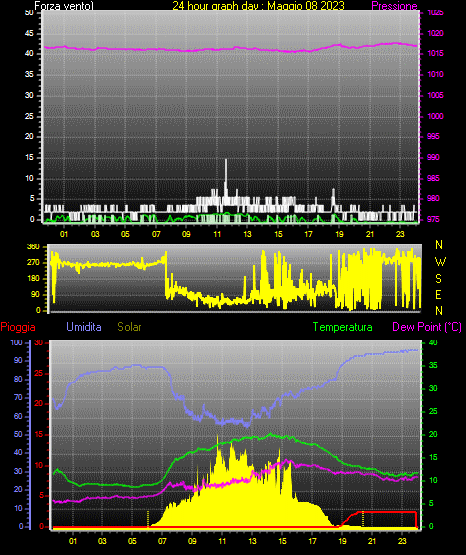Viewport: 466px width, 555px height.
Task: Click the tall wind gust spike near 11
Action: tap(226, 177)
